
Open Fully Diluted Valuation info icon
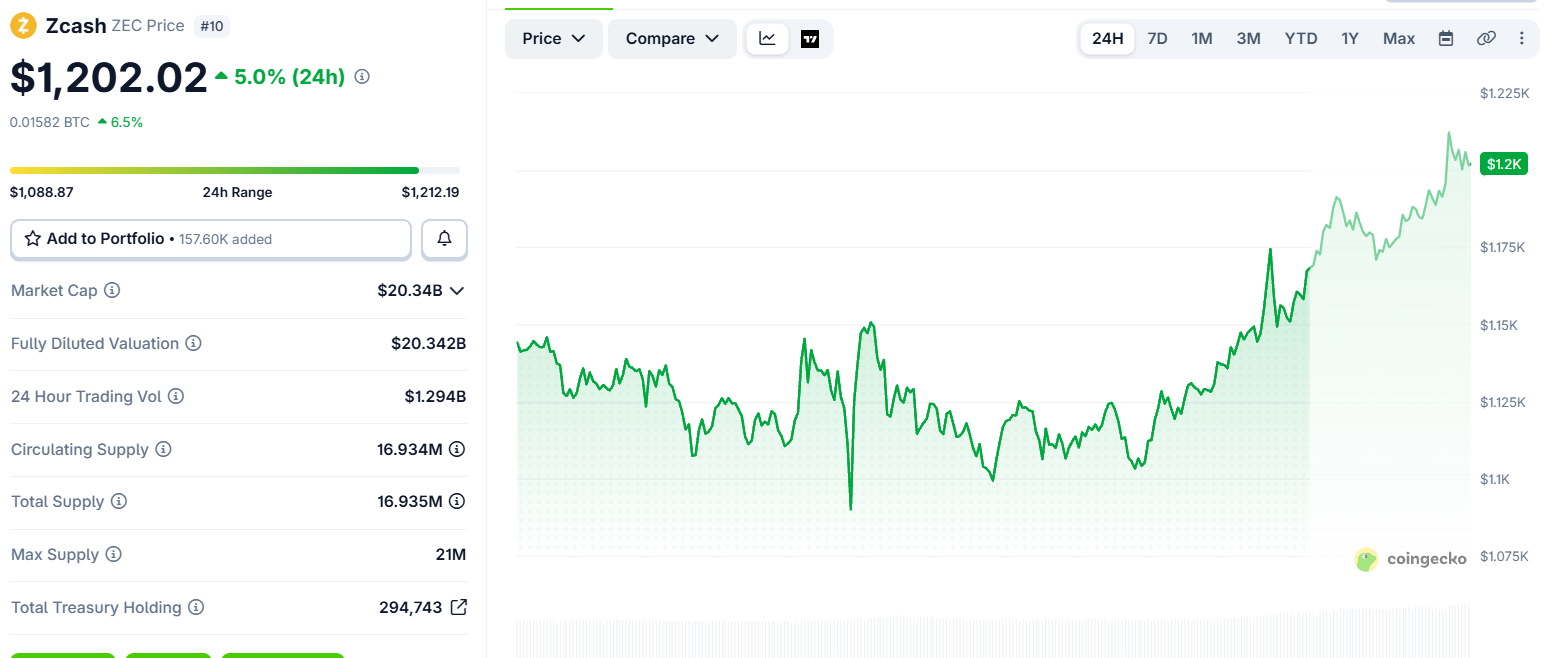click(193, 344)
